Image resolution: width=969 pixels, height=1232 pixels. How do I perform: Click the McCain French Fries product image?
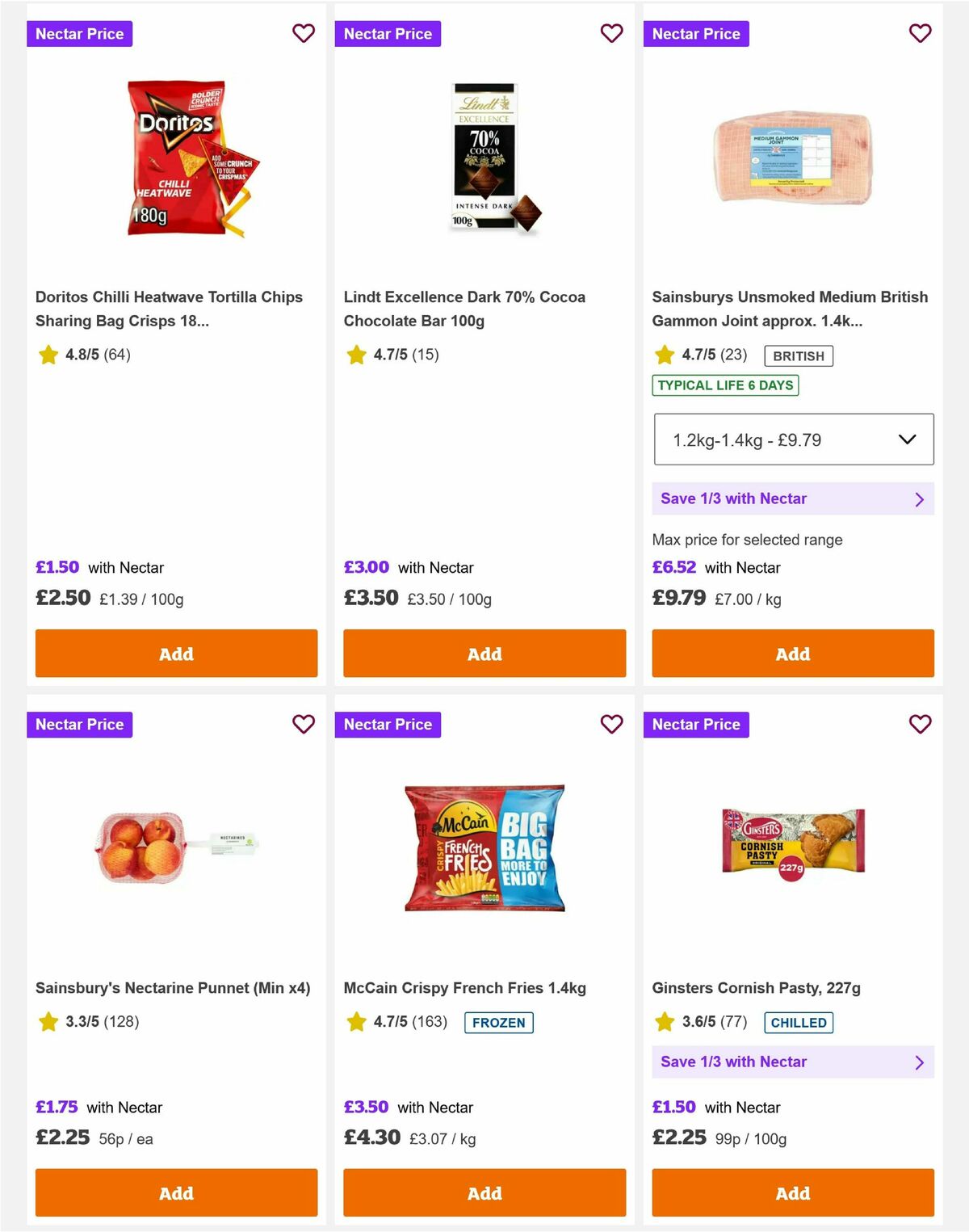pos(484,844)
